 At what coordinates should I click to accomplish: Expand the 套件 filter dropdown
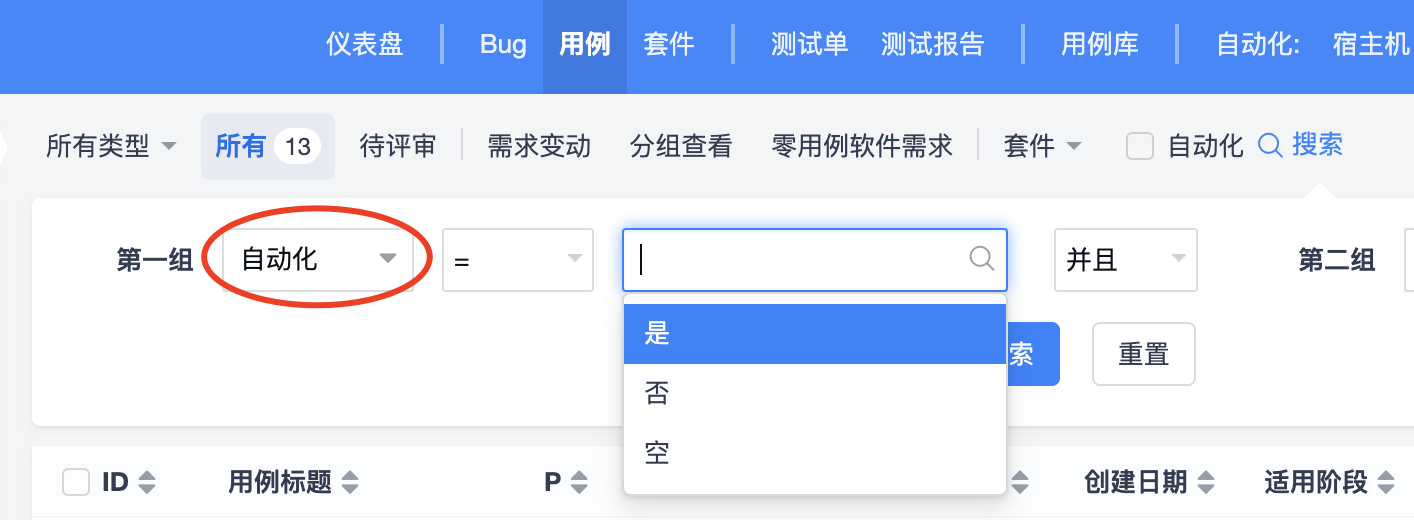tap(1042, 146)
